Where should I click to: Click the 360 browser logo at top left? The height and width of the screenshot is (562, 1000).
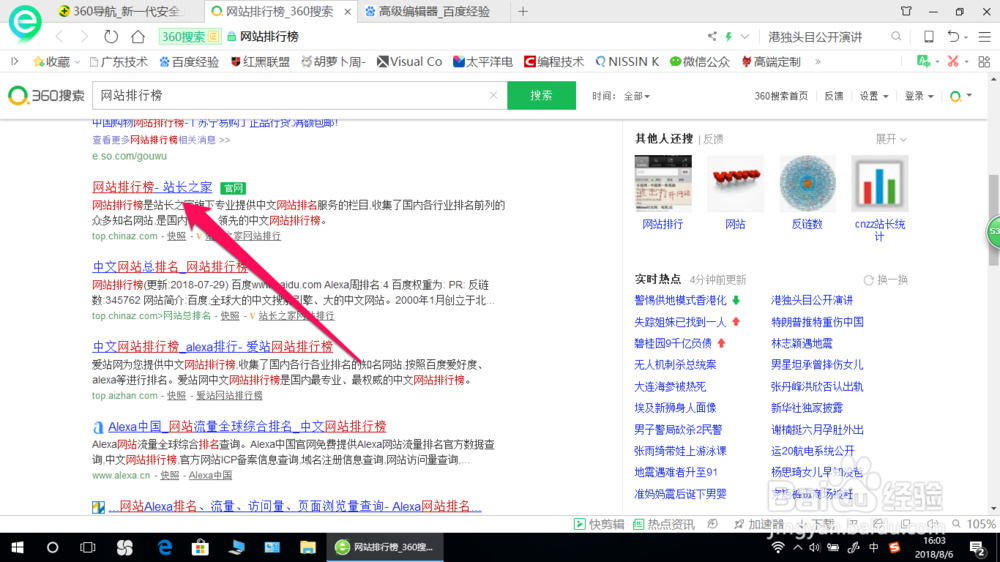point(25,23)
